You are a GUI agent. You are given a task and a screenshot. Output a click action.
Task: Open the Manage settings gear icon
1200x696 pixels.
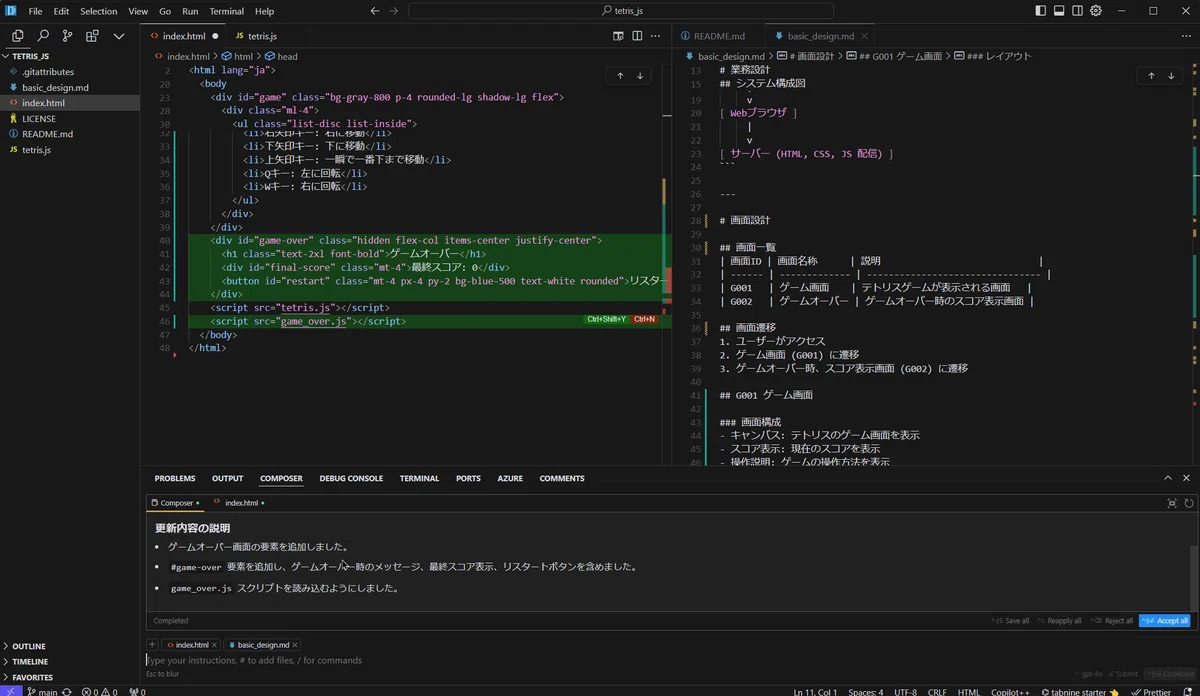click(1096, 11)
